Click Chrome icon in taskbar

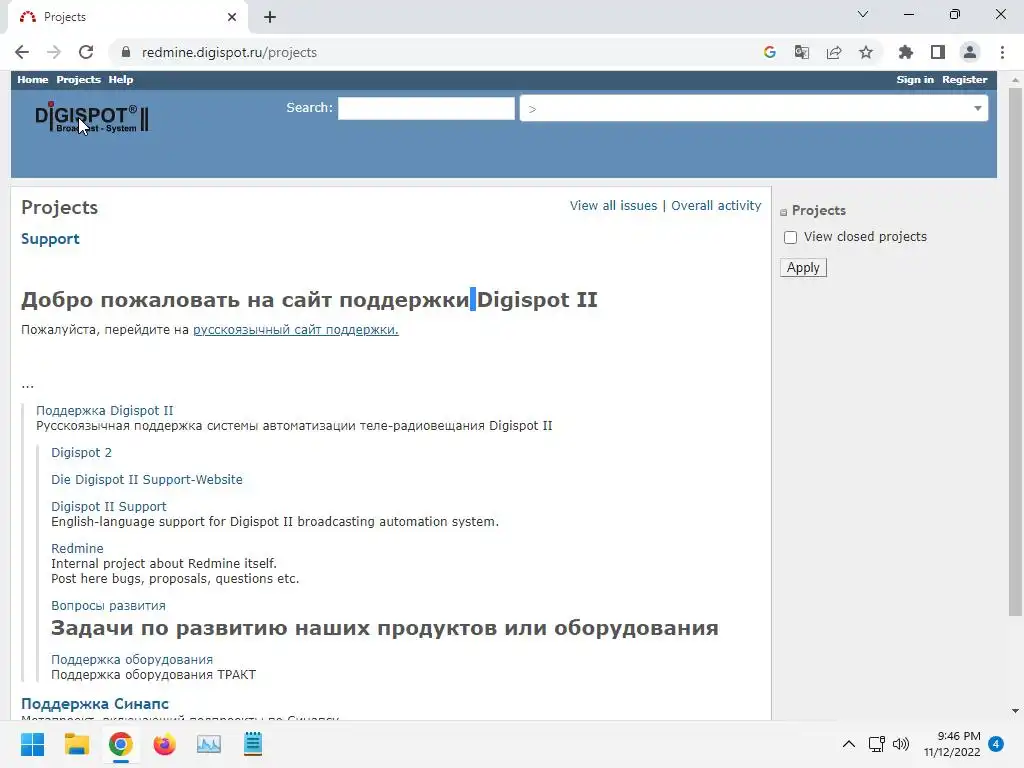[x=121, y=744]
